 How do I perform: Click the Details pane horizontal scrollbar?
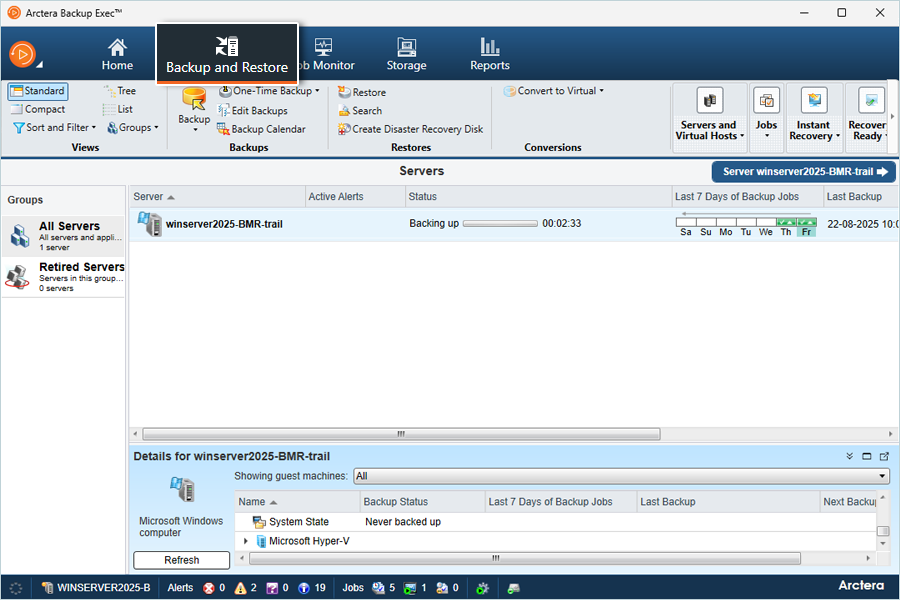click(x=525, y=558)
